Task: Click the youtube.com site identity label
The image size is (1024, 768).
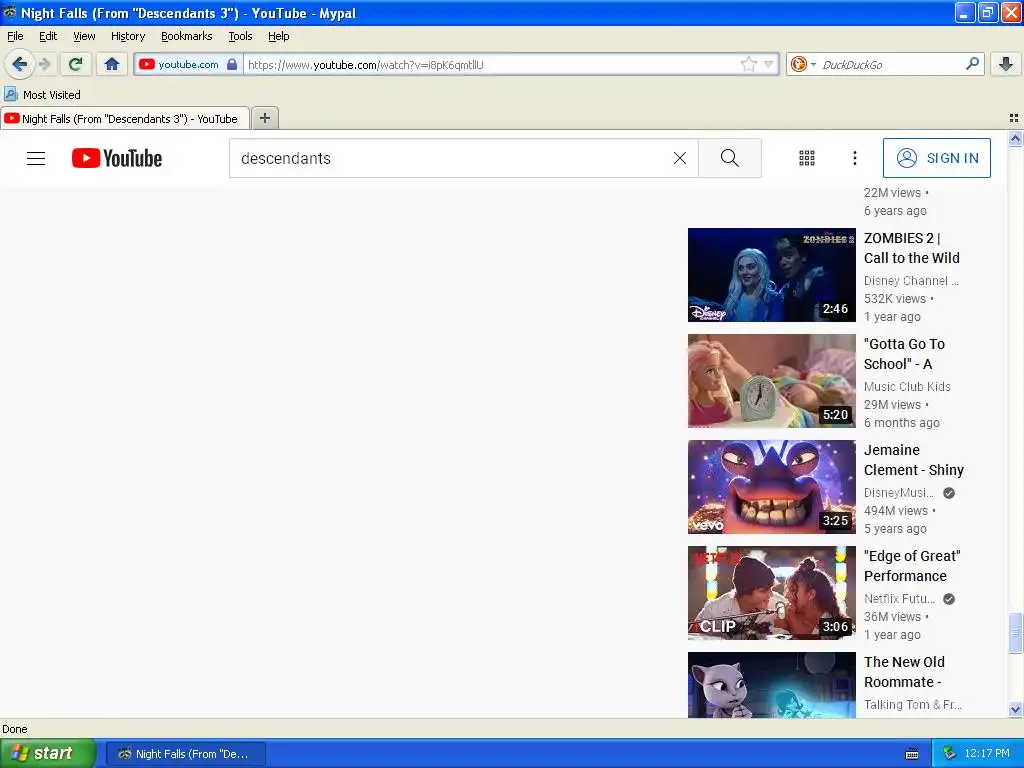Action: point(188,64)
